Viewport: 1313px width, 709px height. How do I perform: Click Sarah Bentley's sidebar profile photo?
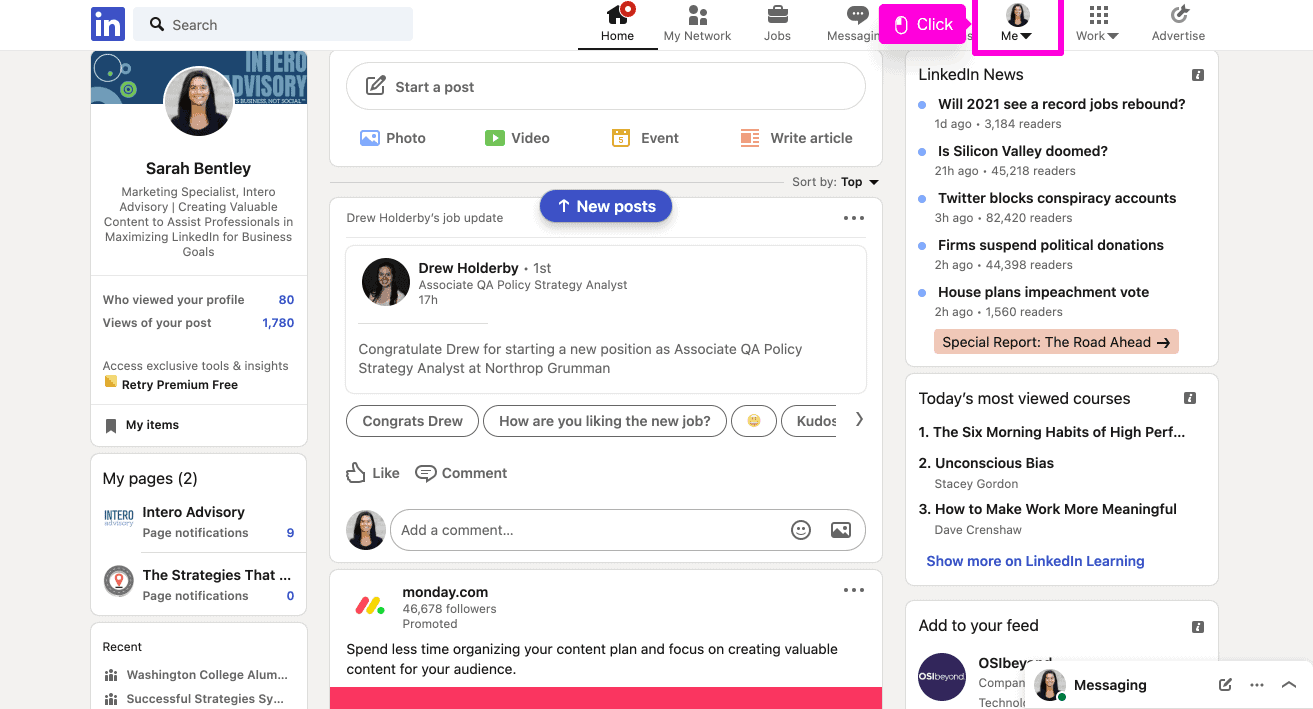199,101
